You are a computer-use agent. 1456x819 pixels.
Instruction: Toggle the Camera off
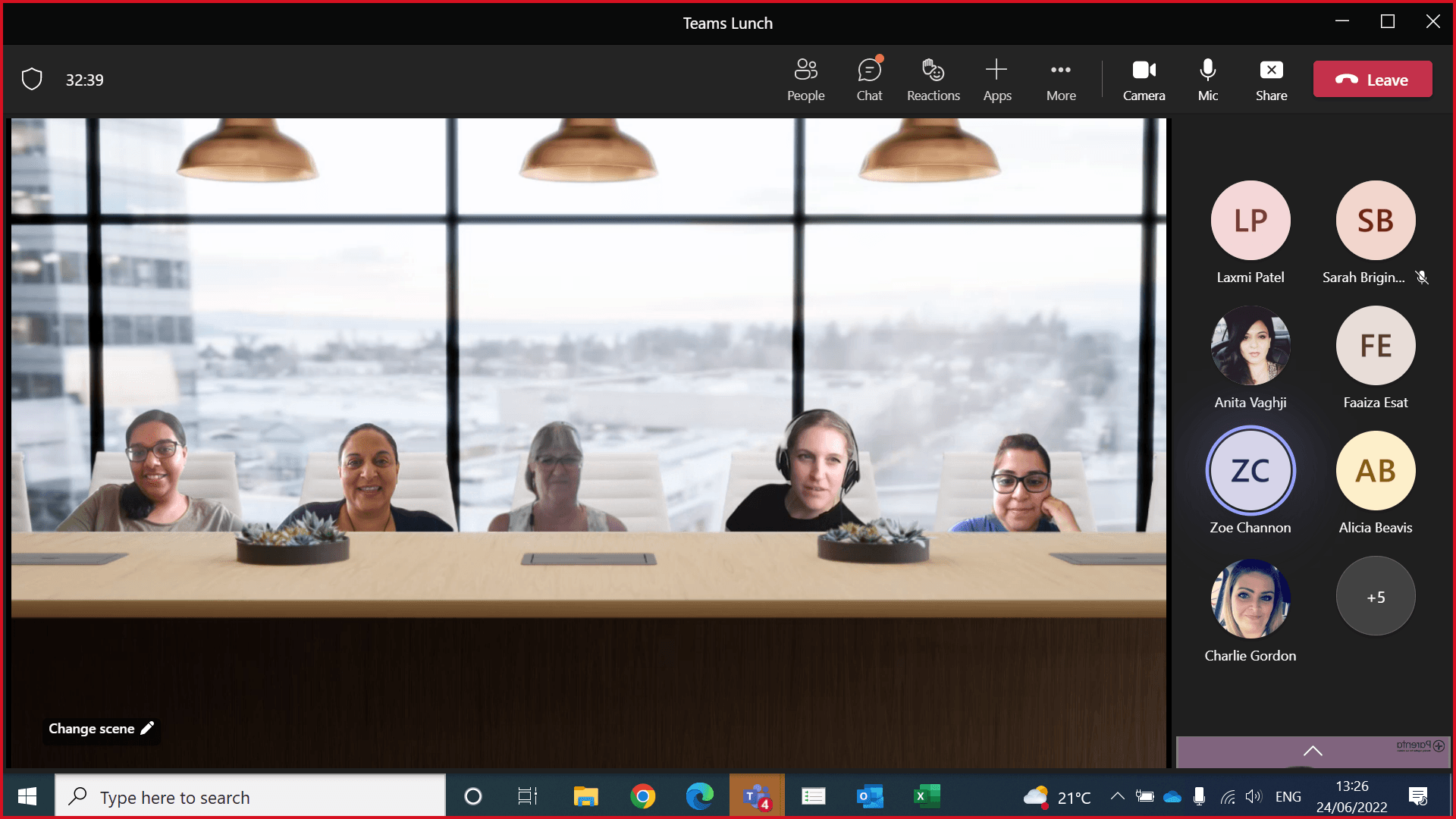click(1144, 80)
